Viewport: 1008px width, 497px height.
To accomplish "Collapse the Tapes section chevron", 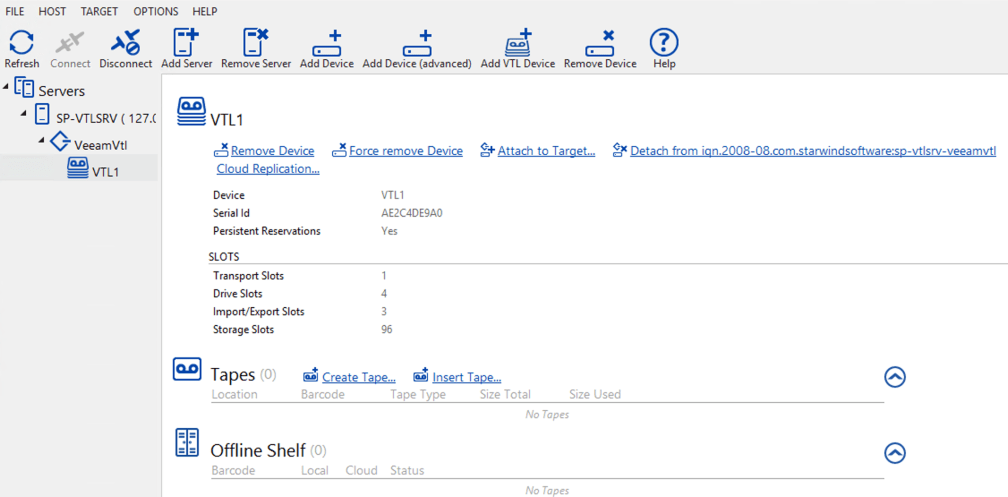I will pos(895,377).
